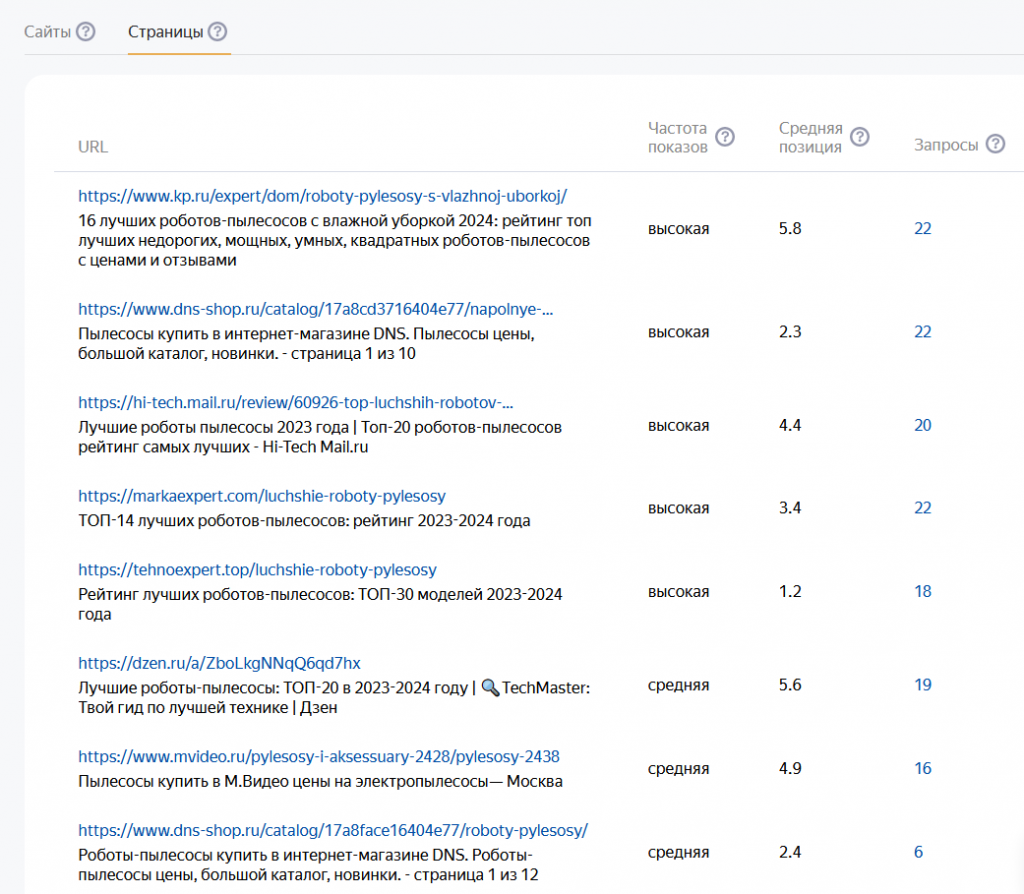Click the 'ТОП-14 лучших роботов-пылесосов' title
The height and width of the screenshot is (894, 1024).
pos(304,520)
